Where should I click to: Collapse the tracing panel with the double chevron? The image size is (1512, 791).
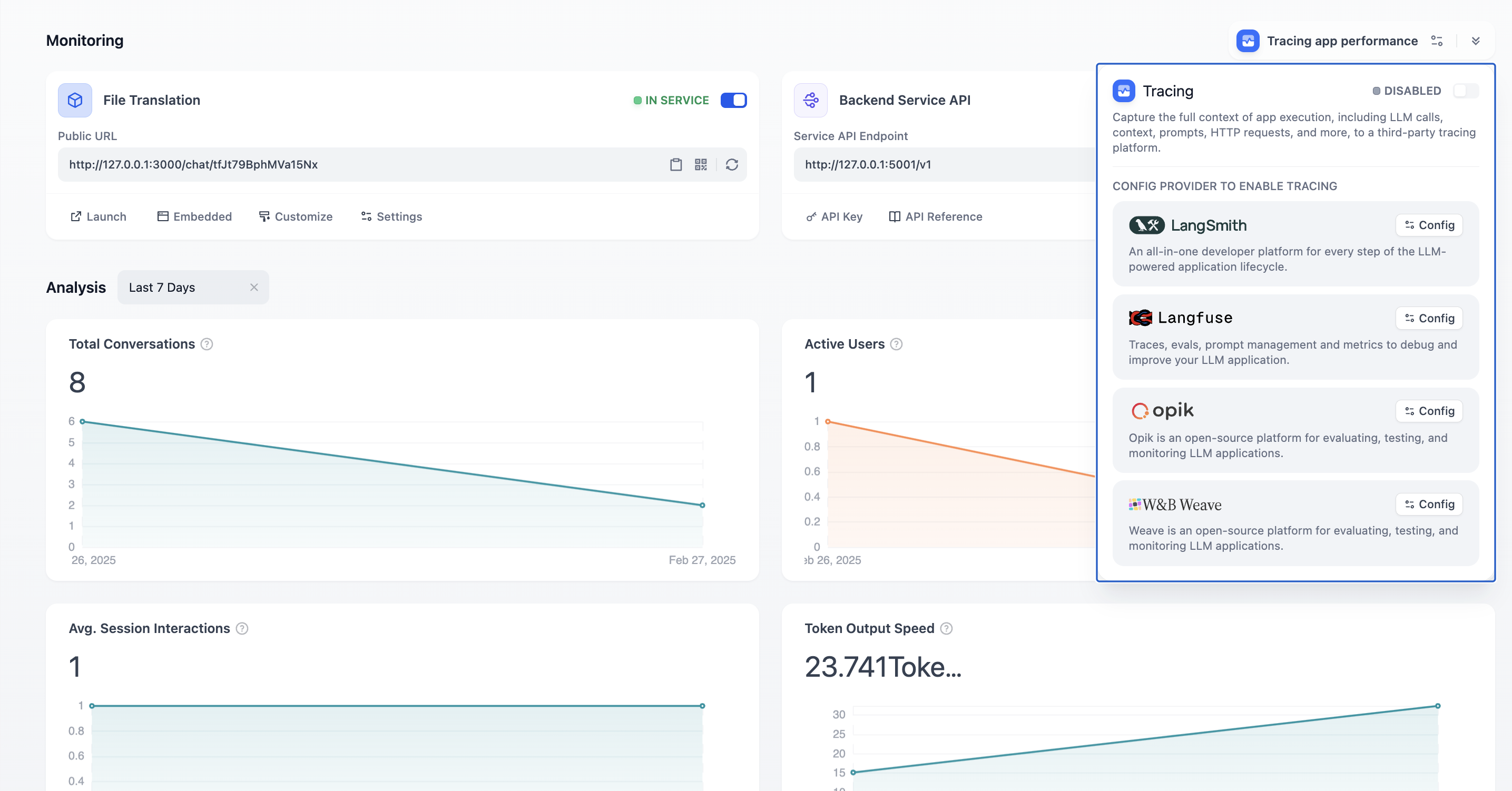(x=1475, y=41)
